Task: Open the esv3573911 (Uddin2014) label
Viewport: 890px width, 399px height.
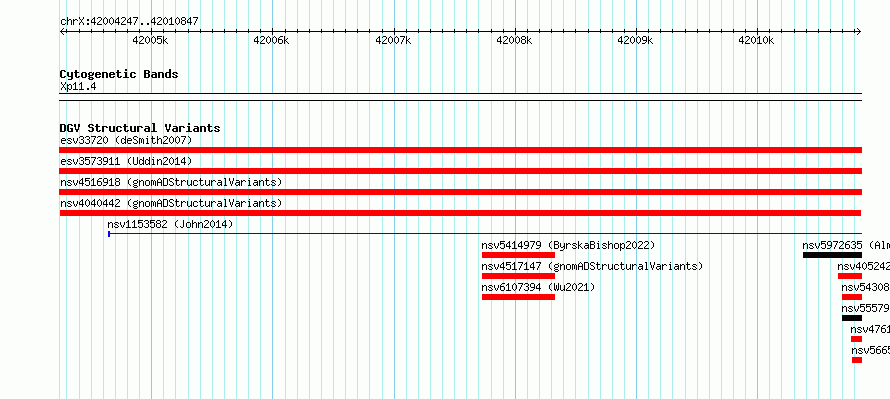Action: (x=127, y=161)
